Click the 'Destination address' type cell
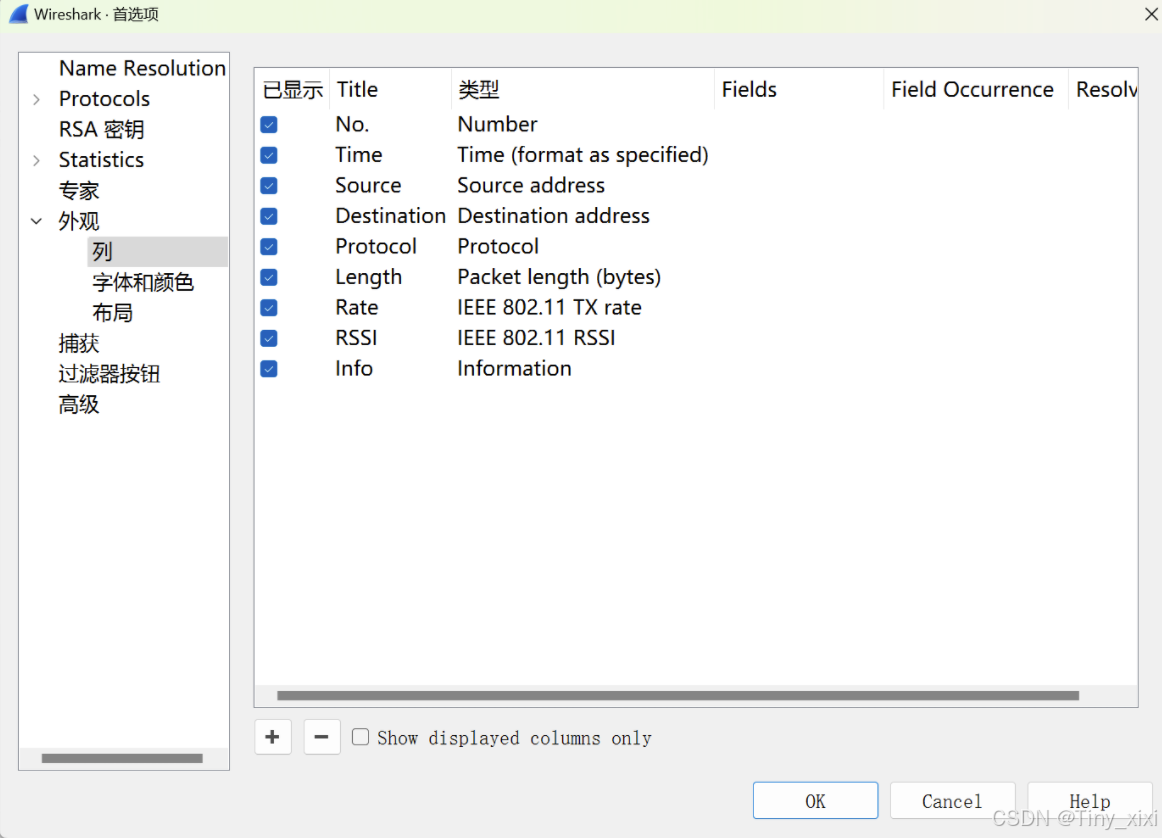 click(x=554, y=216)
